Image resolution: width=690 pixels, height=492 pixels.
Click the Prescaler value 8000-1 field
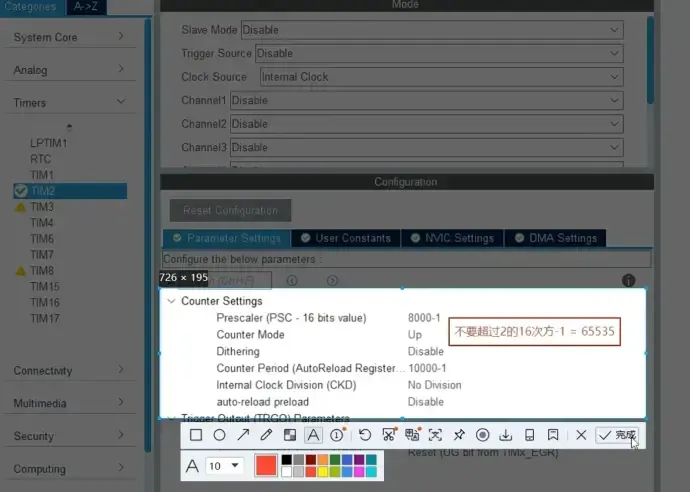coord(424,318)
